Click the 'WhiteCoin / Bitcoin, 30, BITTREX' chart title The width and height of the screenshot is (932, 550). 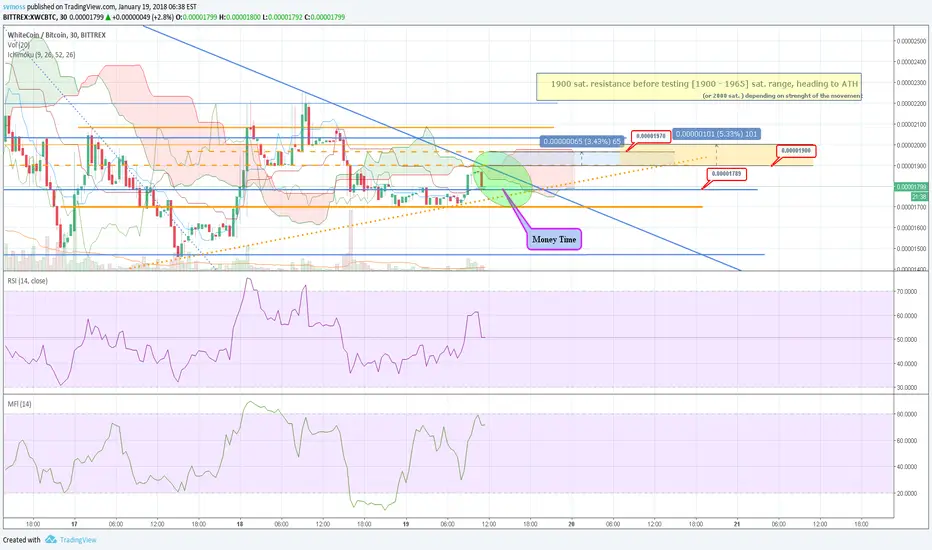[56, 35]
